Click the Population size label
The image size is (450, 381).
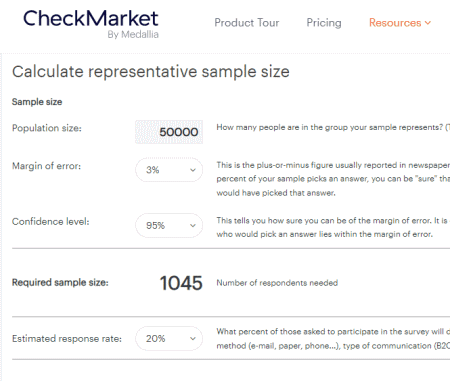(x=47, y=128)
